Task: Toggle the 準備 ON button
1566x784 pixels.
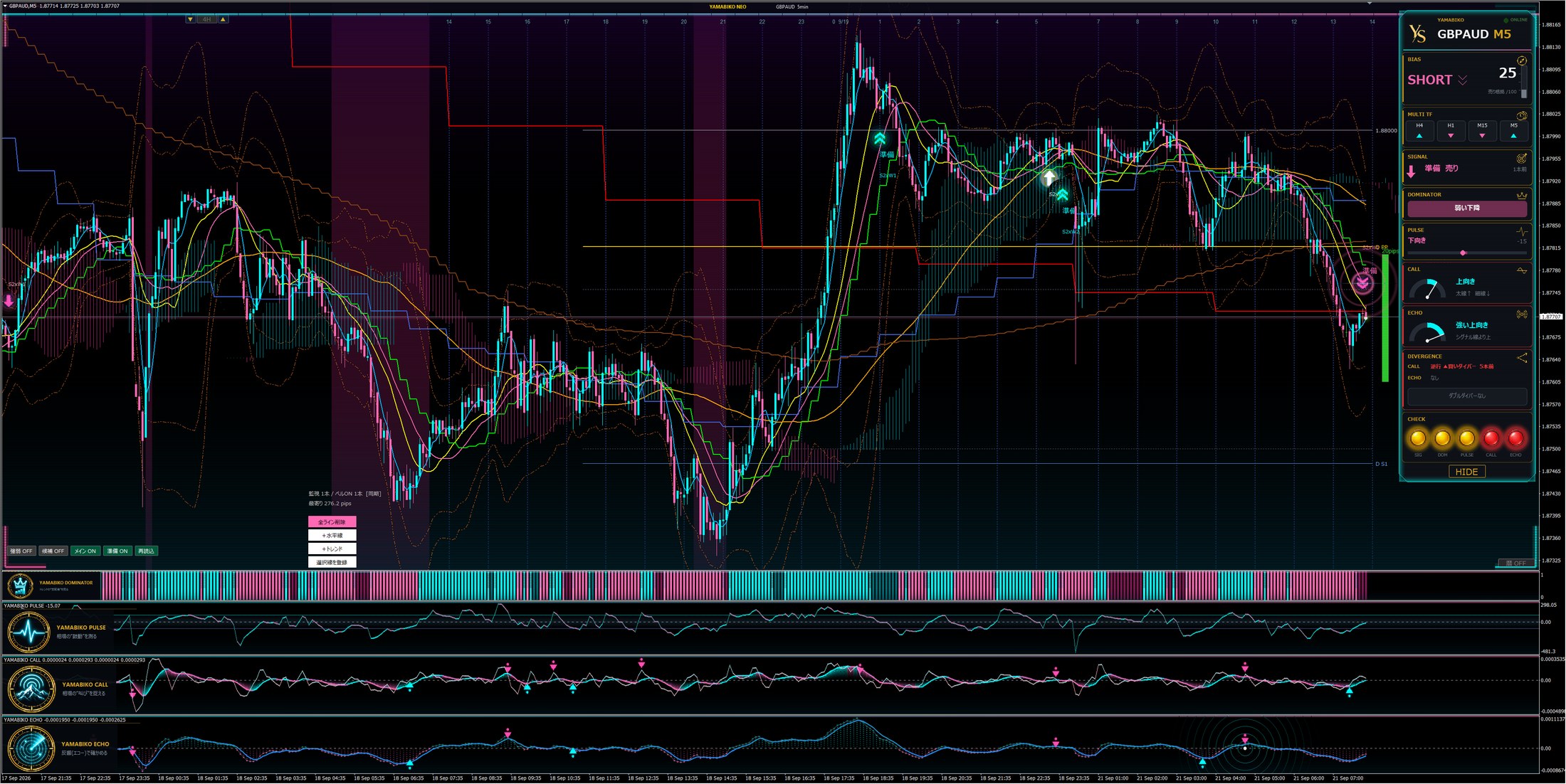Action: [x=117, y=551]
